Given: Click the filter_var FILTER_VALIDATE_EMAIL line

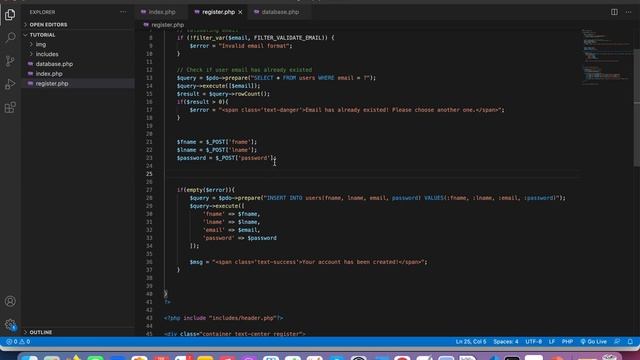Looking at the screenshot, I should tap(256, 38).
